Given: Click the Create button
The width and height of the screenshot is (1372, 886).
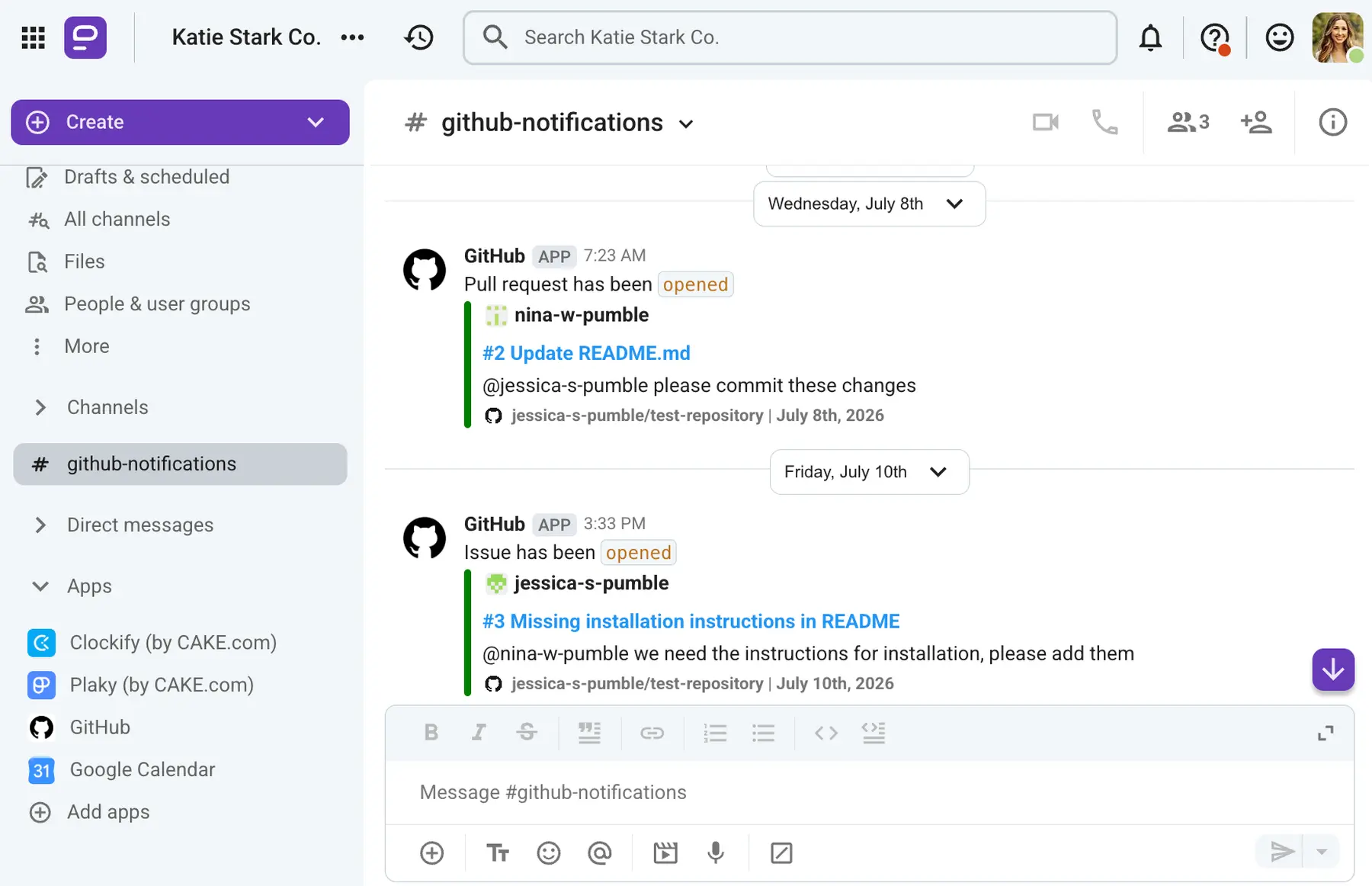Looking at the screenshot, I should (180, 122).
